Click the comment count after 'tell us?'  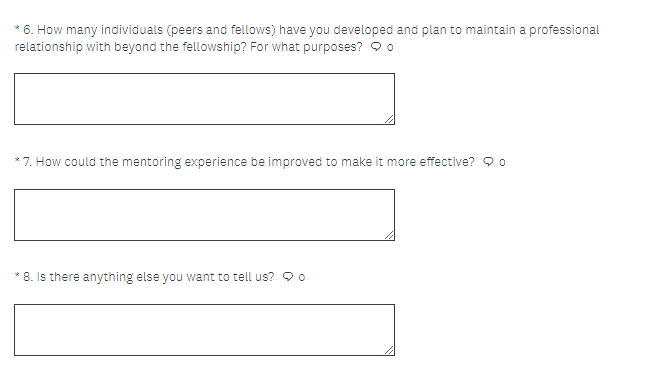[x=302, y=277]
